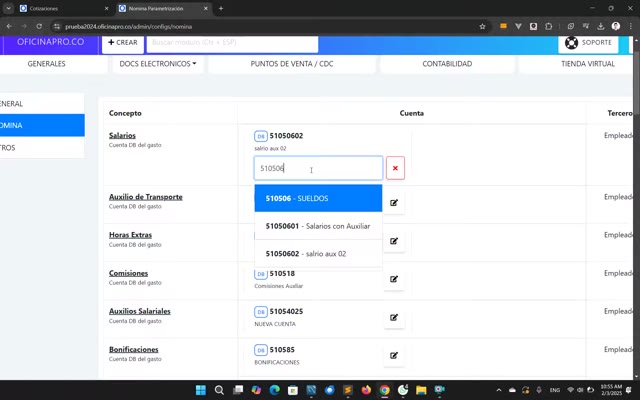Open Windows taskbar search
Viewport: 640px width, 400px height.
pos(219,390)
